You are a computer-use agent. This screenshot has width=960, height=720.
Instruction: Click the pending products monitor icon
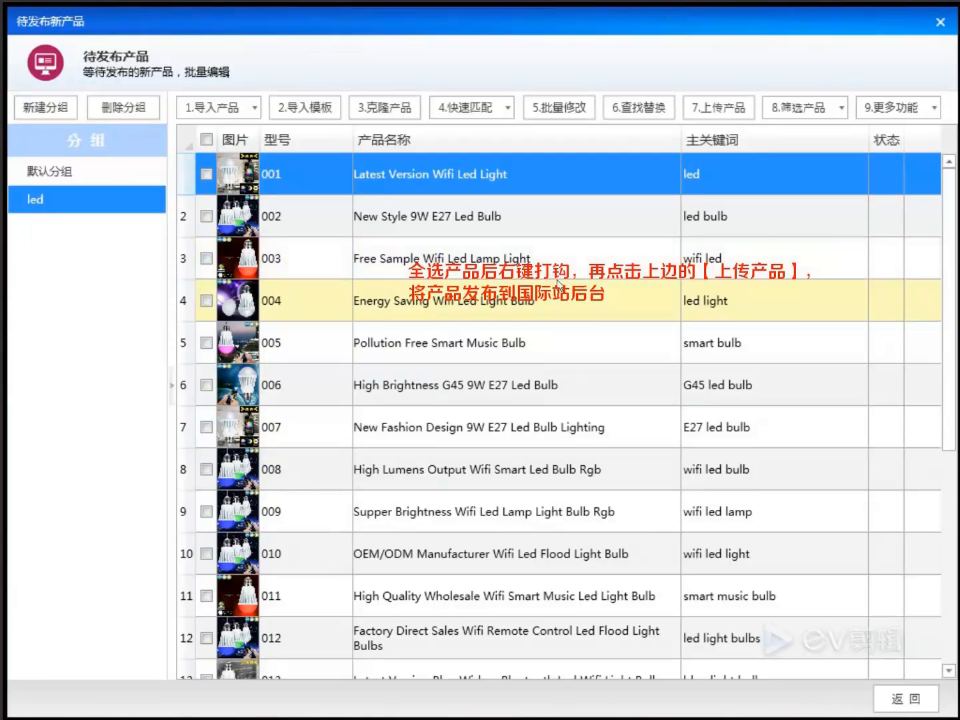[45, 62]
